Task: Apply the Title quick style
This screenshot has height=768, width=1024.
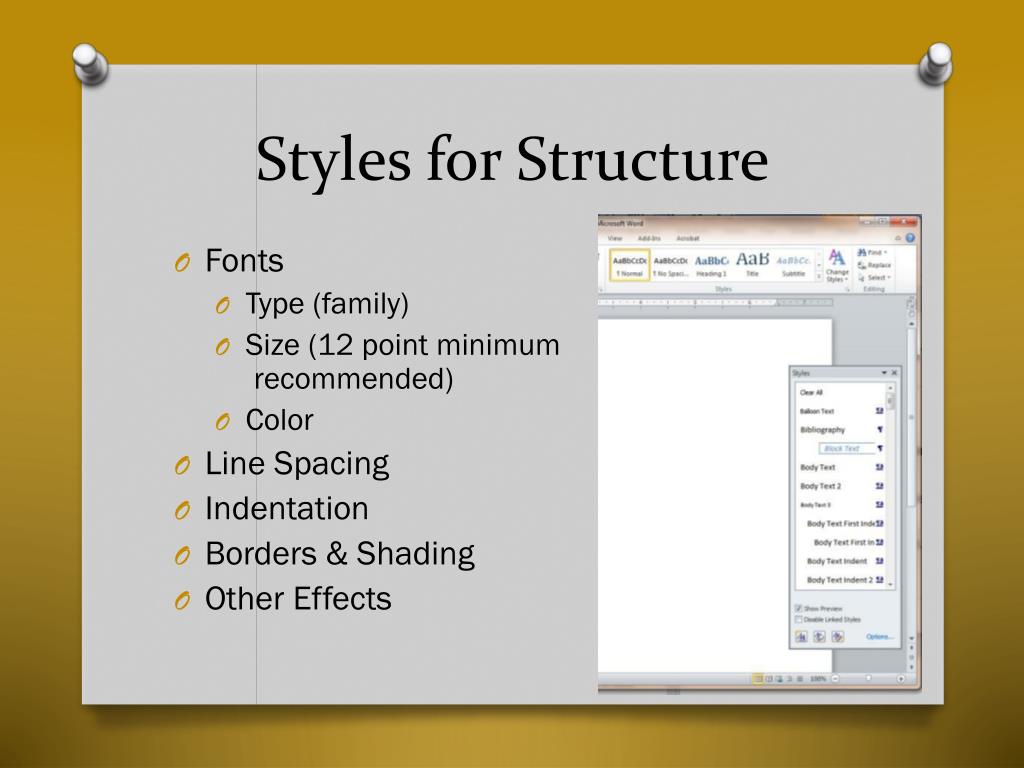Action: pyautogui.click(x=752, y=265)
